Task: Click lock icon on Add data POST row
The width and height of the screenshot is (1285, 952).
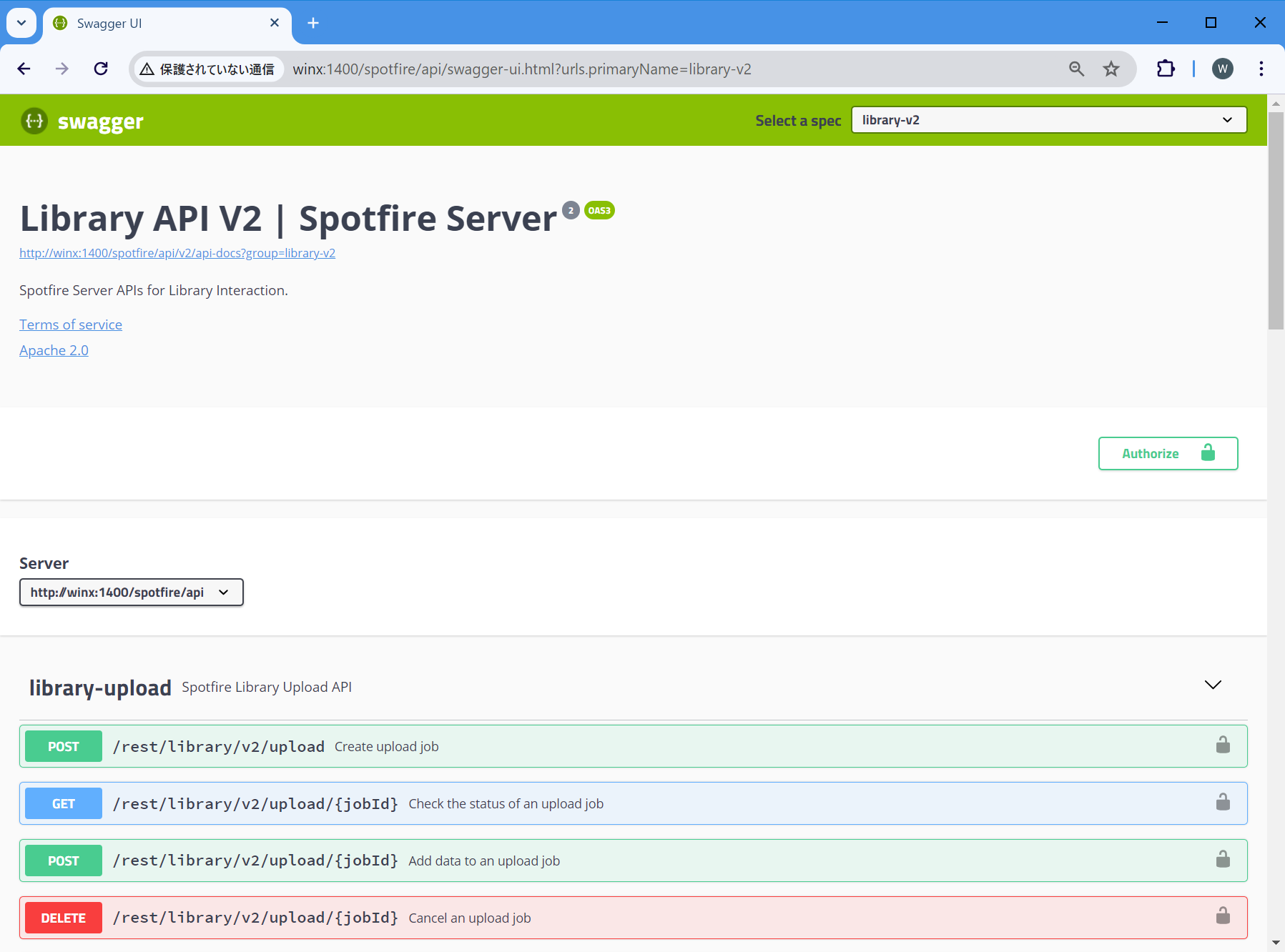Action: [x=1223, y=860]
